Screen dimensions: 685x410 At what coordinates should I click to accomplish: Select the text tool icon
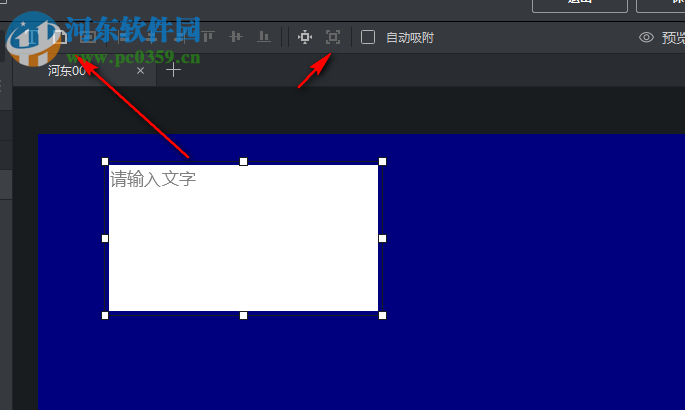(32, 37)
